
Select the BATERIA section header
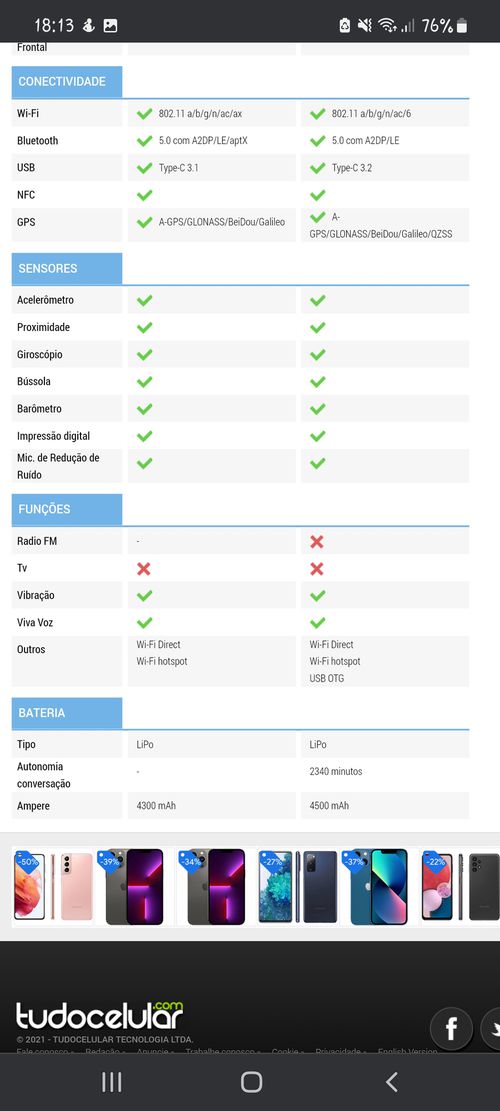point(67,713)
